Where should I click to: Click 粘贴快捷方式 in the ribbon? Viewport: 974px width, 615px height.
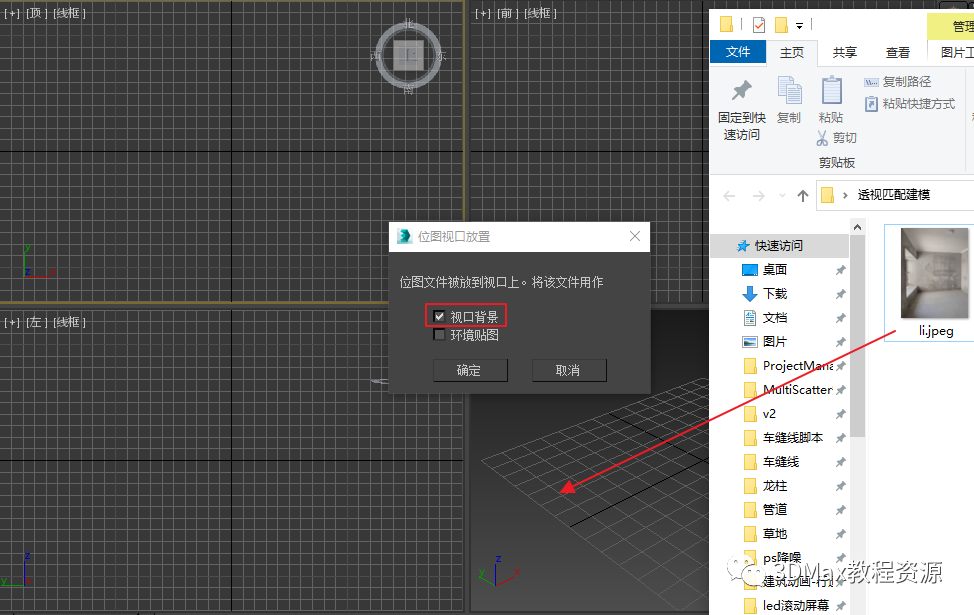click(x=909, y=104)
